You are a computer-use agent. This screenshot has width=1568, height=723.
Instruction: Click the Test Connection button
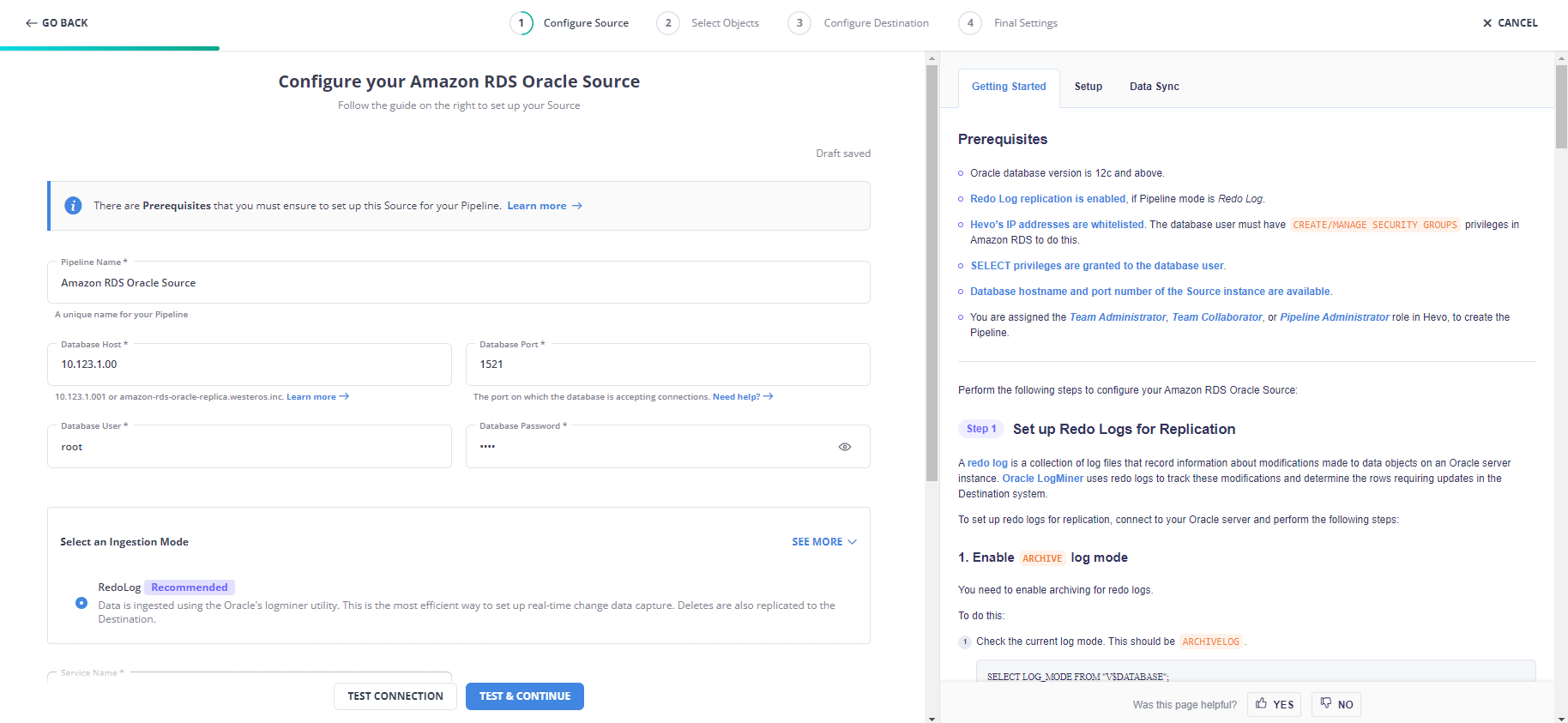point(395,696)
